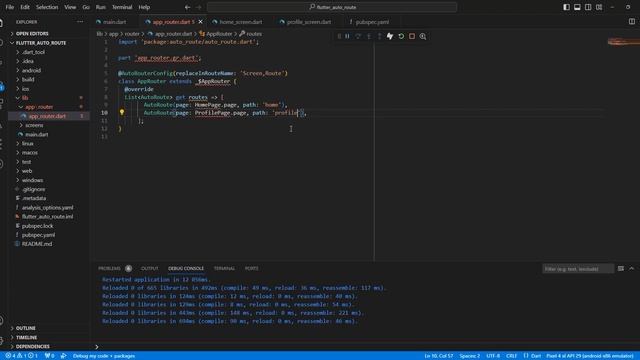Open the Run menu
Image resolution: width=640 pixels, height=360 pixels.
click(x=100, y=7)
